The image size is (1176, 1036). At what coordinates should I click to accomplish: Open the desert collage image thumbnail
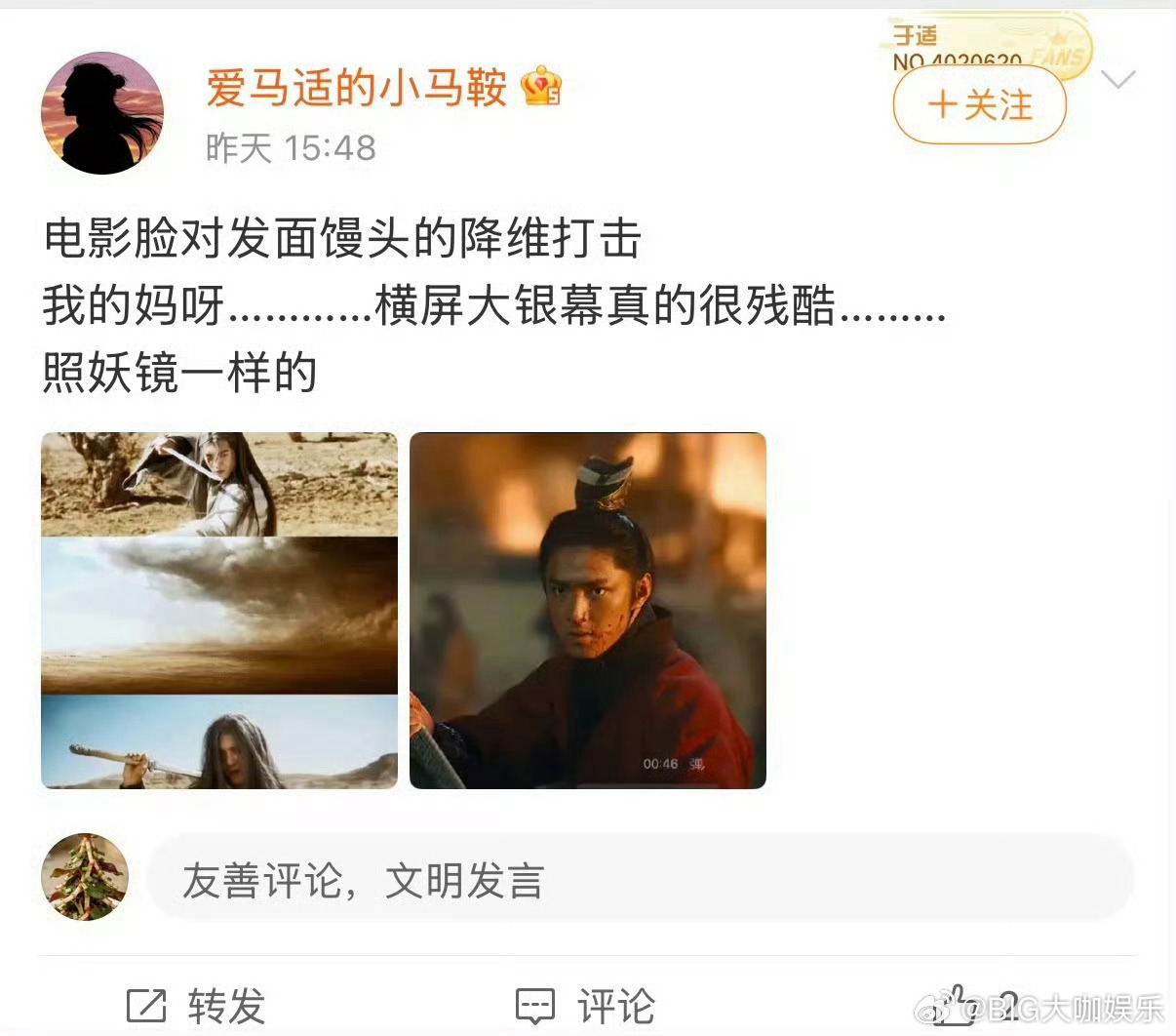coord(219,611)
